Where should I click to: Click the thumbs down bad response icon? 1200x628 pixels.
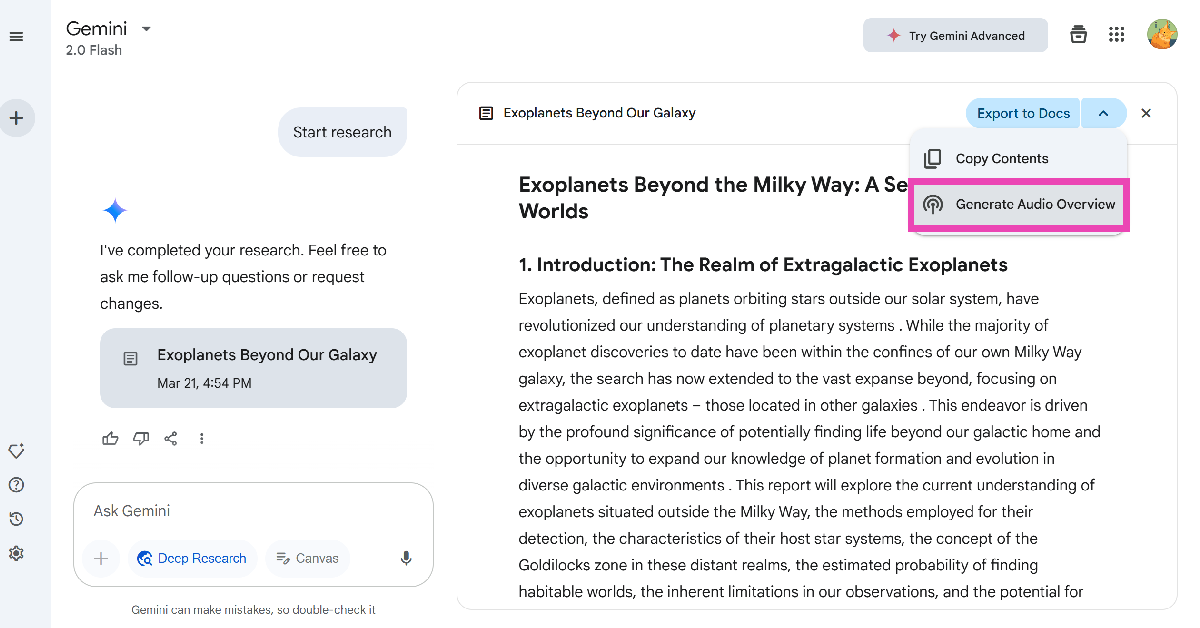[141, 438]
